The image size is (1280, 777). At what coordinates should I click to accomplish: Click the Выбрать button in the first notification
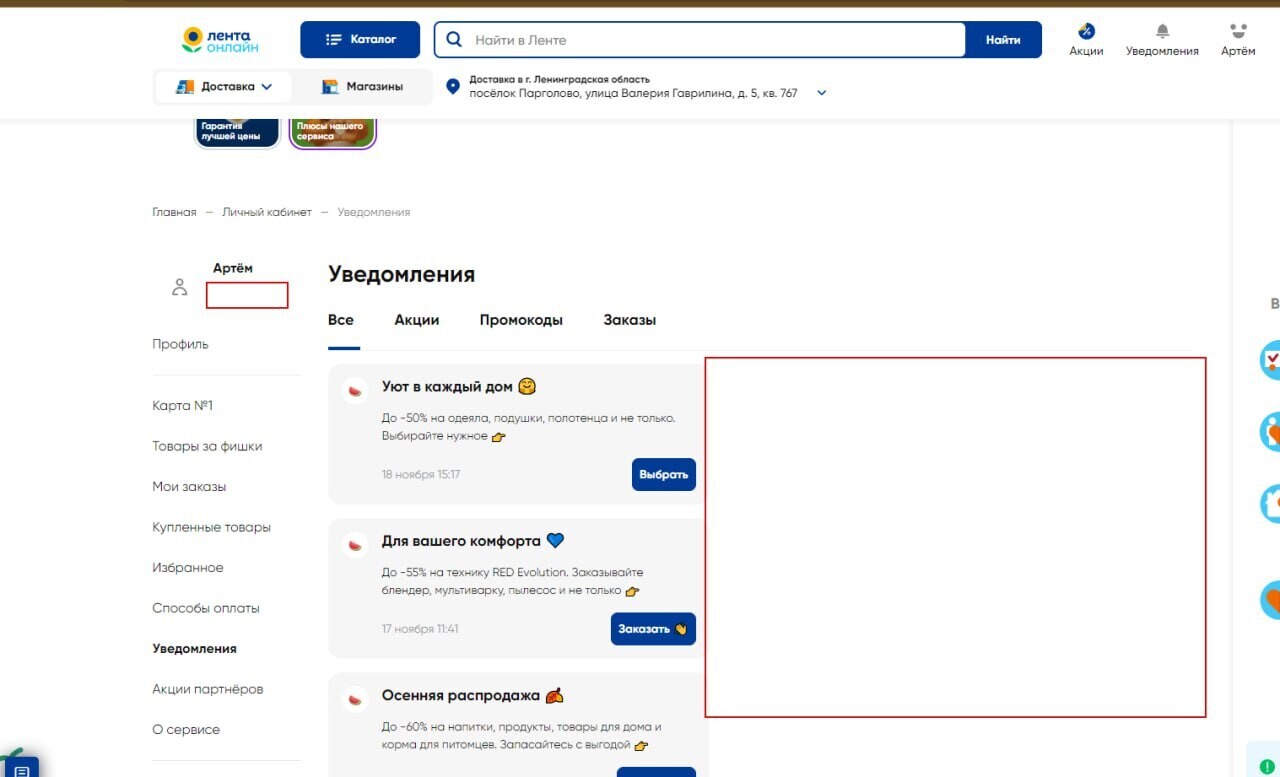tap(663, 474)
